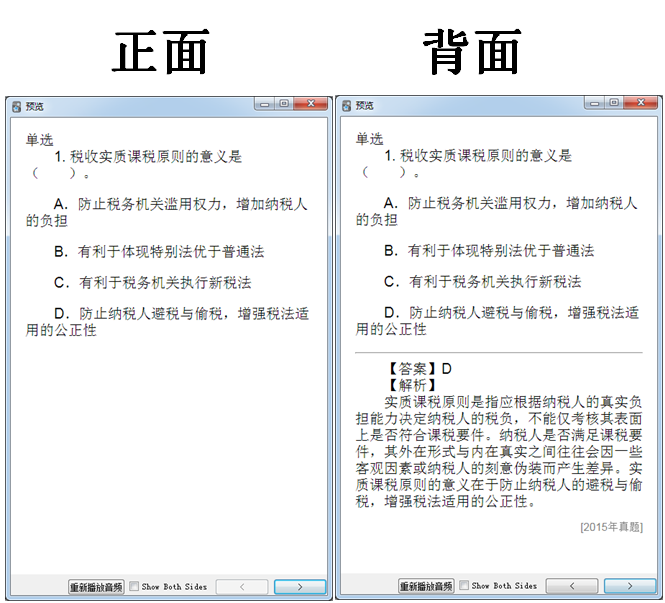Click option A text in right window
The image size is (665, 603).
[x=497, y=212]
